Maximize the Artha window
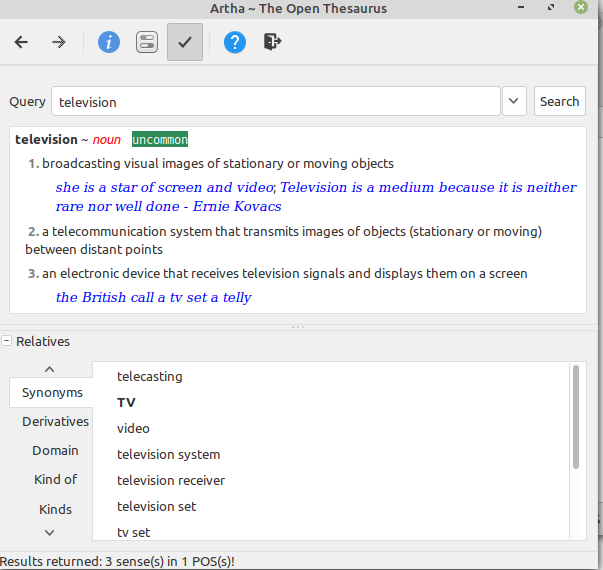 pos(551,7)
